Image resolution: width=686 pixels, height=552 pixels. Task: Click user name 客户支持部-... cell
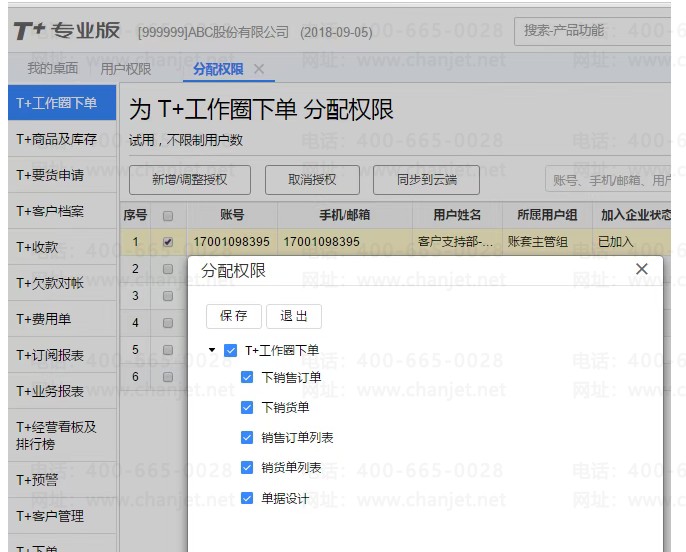[x=457, y=242]
